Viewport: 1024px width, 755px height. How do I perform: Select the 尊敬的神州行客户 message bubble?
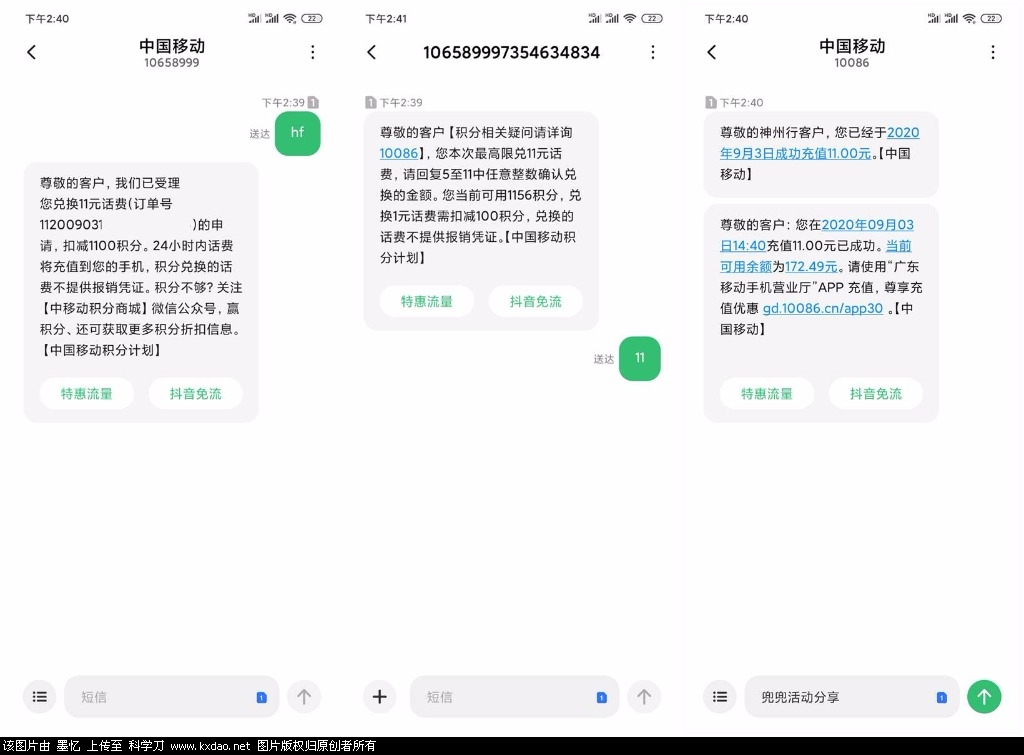[821, 154]
